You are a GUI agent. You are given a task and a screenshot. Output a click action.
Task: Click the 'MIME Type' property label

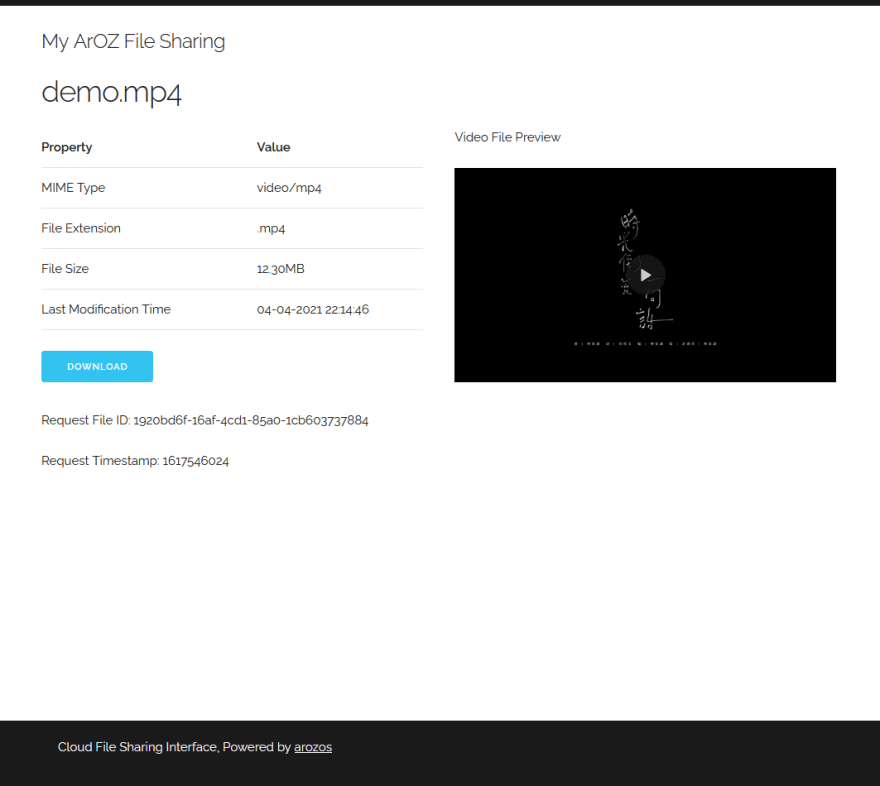tap(73, 188)
